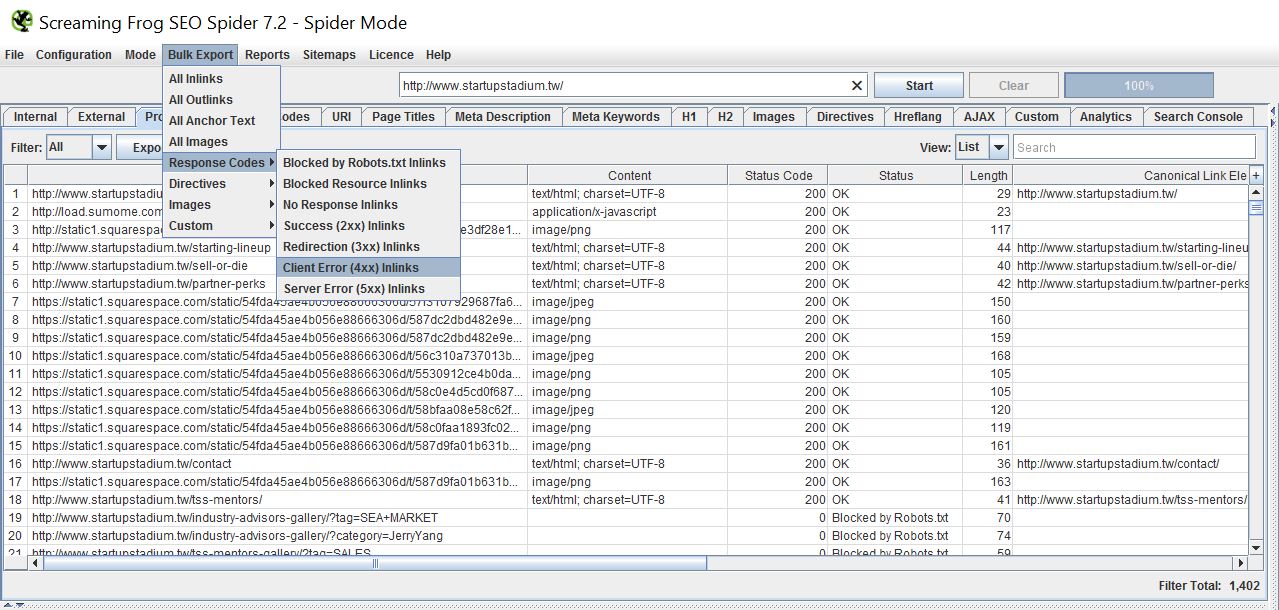Select the category=JerryYang URL row

point(628,536)
